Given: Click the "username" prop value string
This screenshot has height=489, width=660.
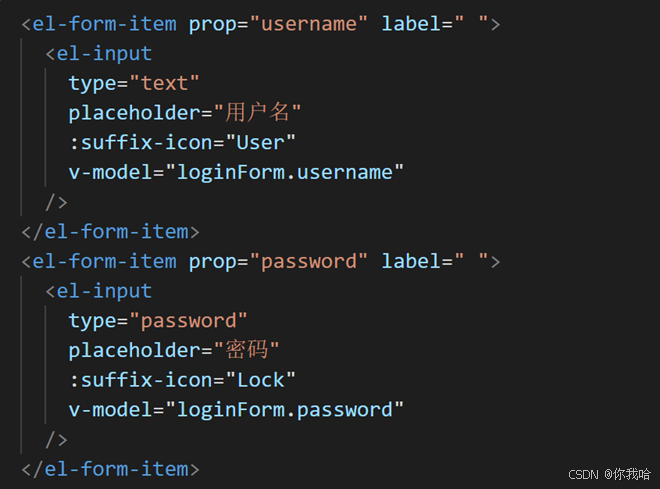Looking at the screenshot, I should point(309,24).
